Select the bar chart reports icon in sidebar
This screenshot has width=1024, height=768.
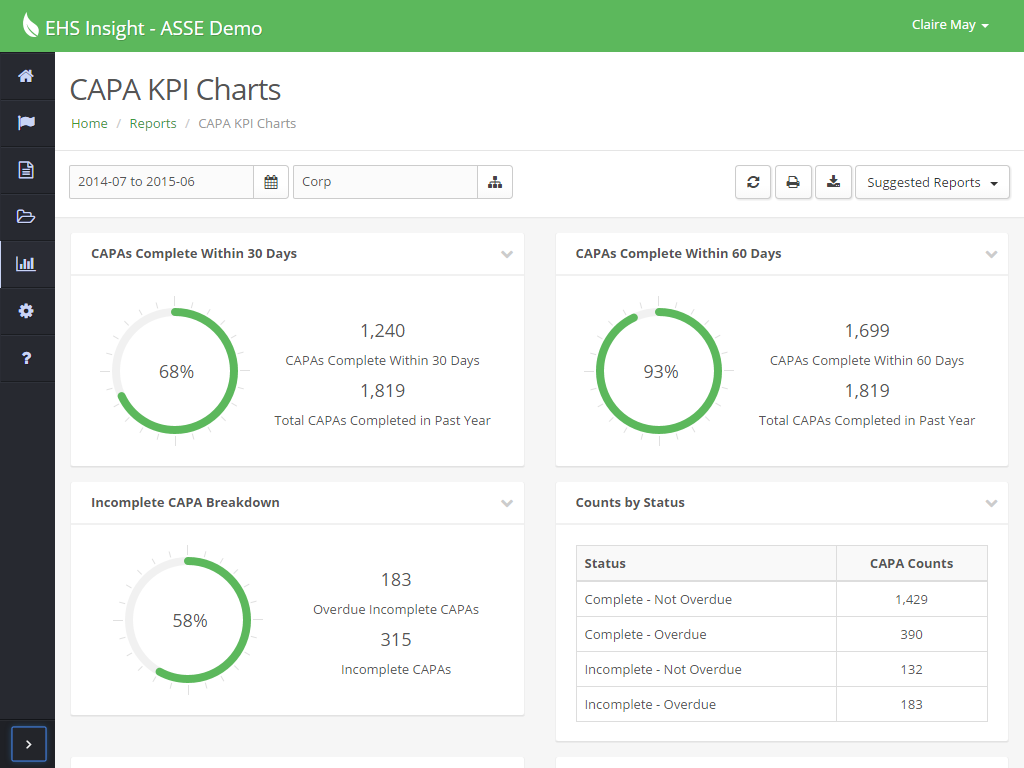point(27,264)
